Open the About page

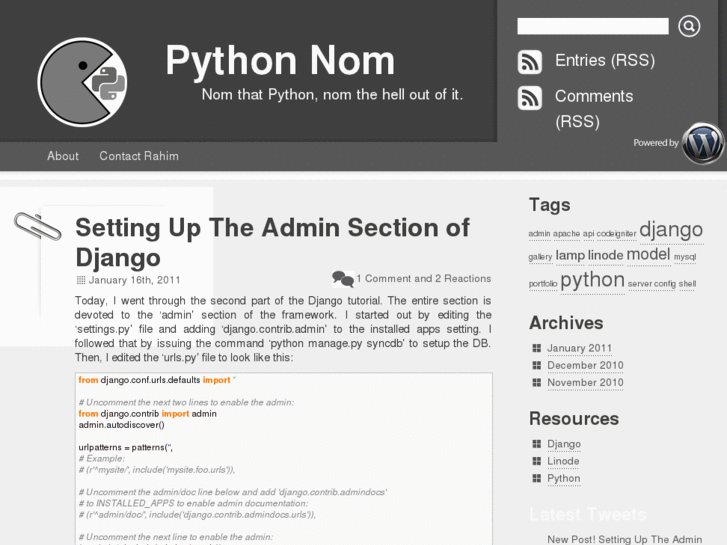coord(63,156)
